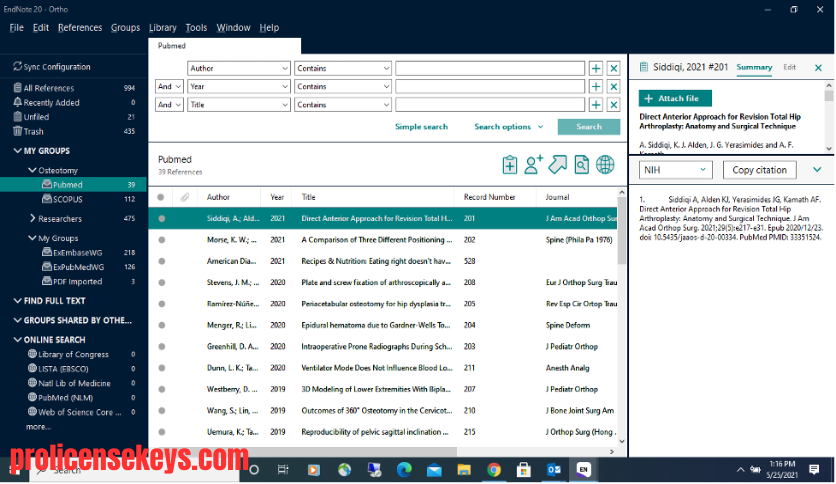Open Google Chrome from the taskbar

[494, 470]
